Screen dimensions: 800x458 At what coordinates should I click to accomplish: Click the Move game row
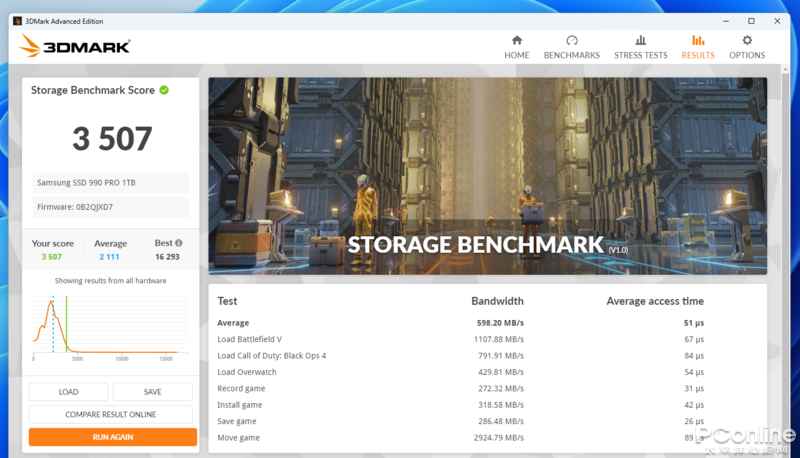click(x=461, y=437)
